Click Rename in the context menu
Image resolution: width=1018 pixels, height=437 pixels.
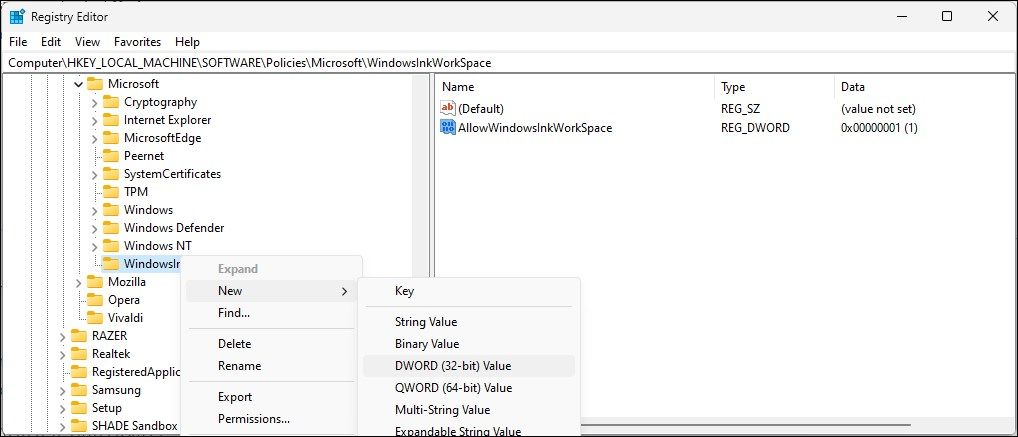(x=271, y=366)
